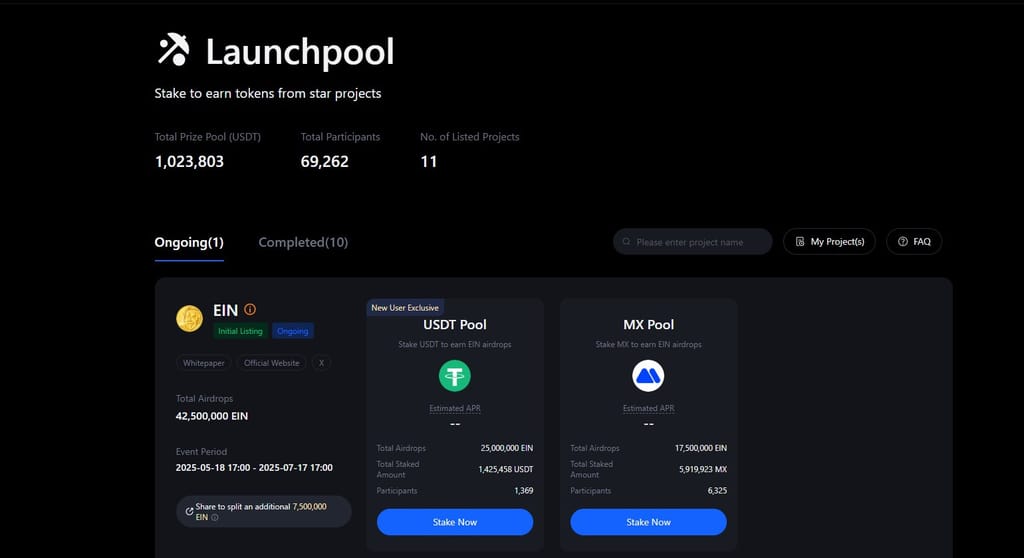1024x558 pixels.
Task: Open the FAQ button
Action: pyautogui.click(x=914, y=242)
